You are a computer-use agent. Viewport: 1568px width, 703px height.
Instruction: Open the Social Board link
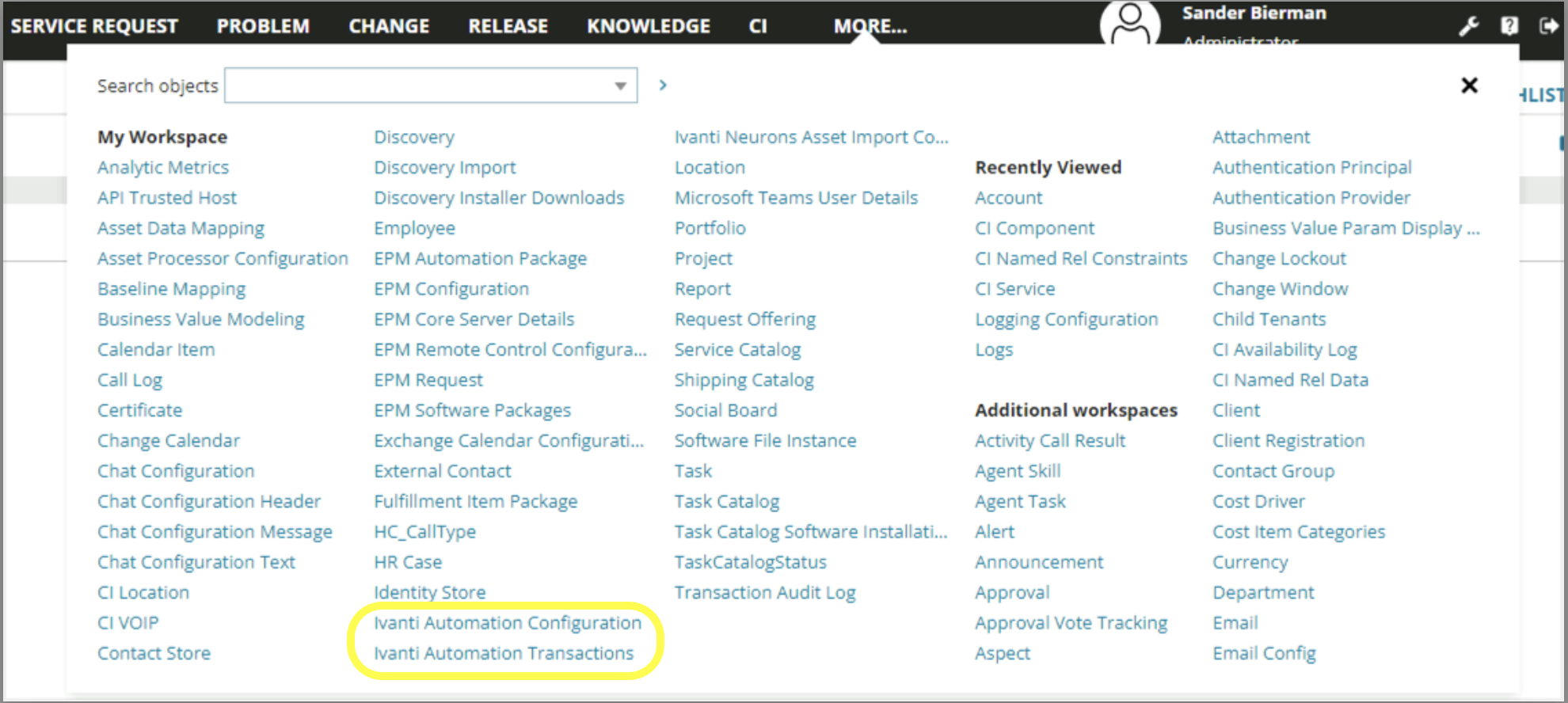pyautogui.click(x=725, y=410)
